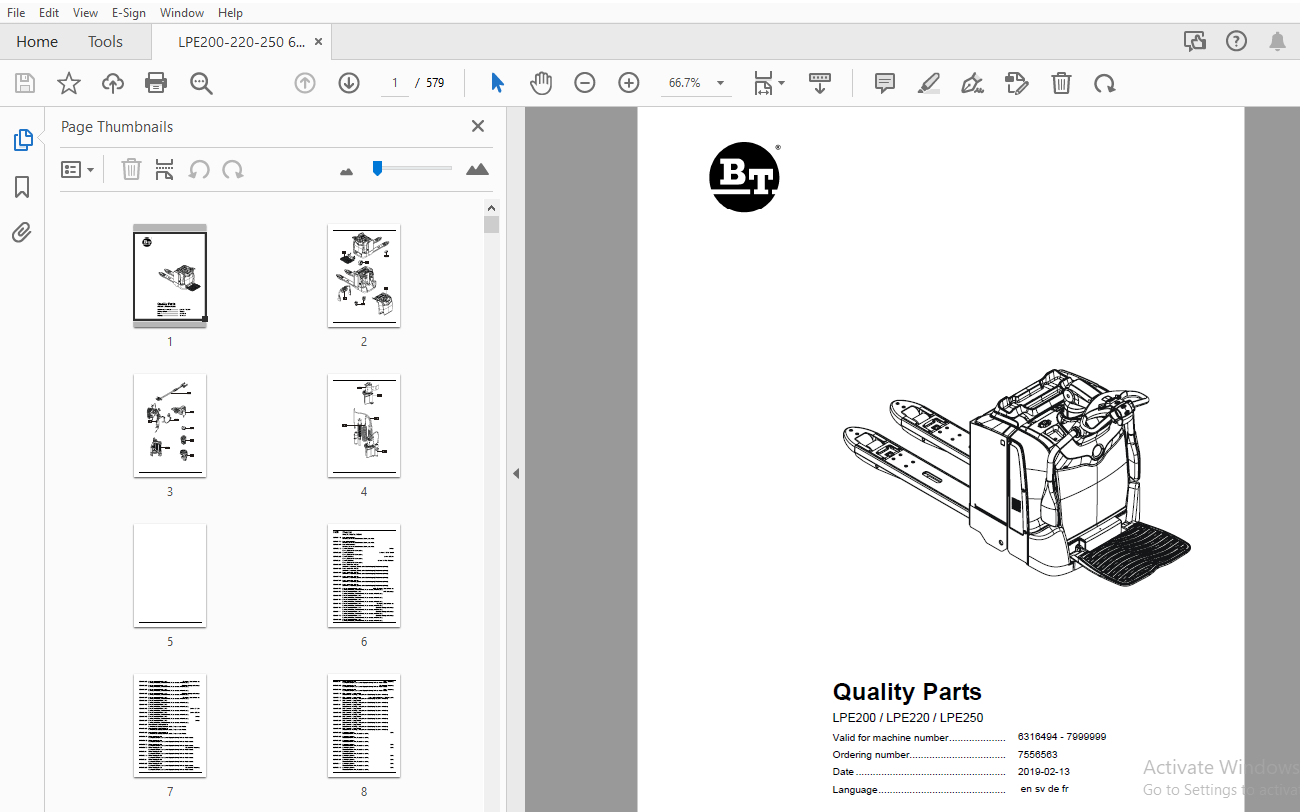Open the Page Thumbnails sidebar icon
Screen dimensions: 1300x812
click(x=23, y=140)
